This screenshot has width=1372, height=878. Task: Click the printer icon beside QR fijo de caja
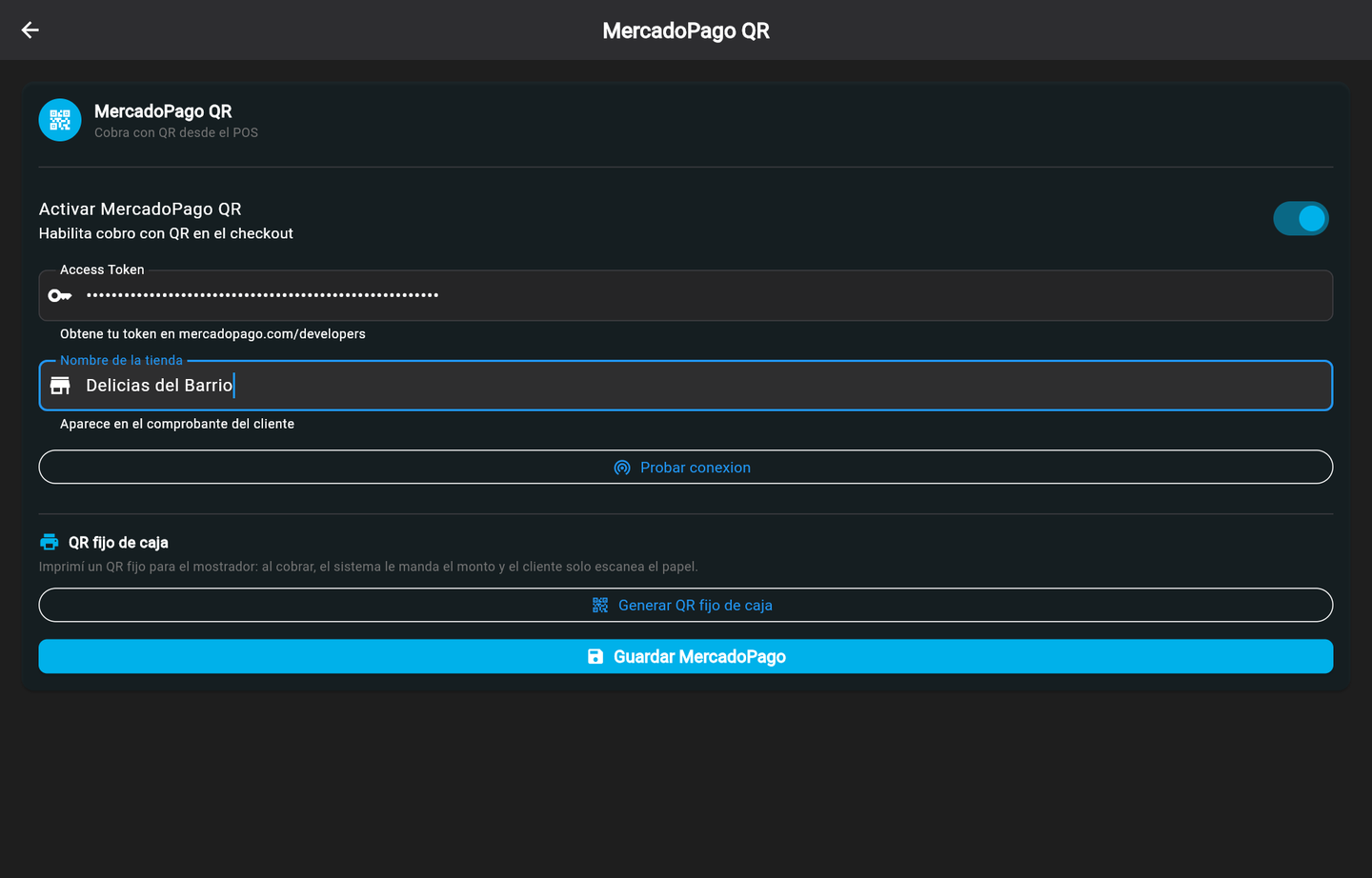tap(50, 542)
